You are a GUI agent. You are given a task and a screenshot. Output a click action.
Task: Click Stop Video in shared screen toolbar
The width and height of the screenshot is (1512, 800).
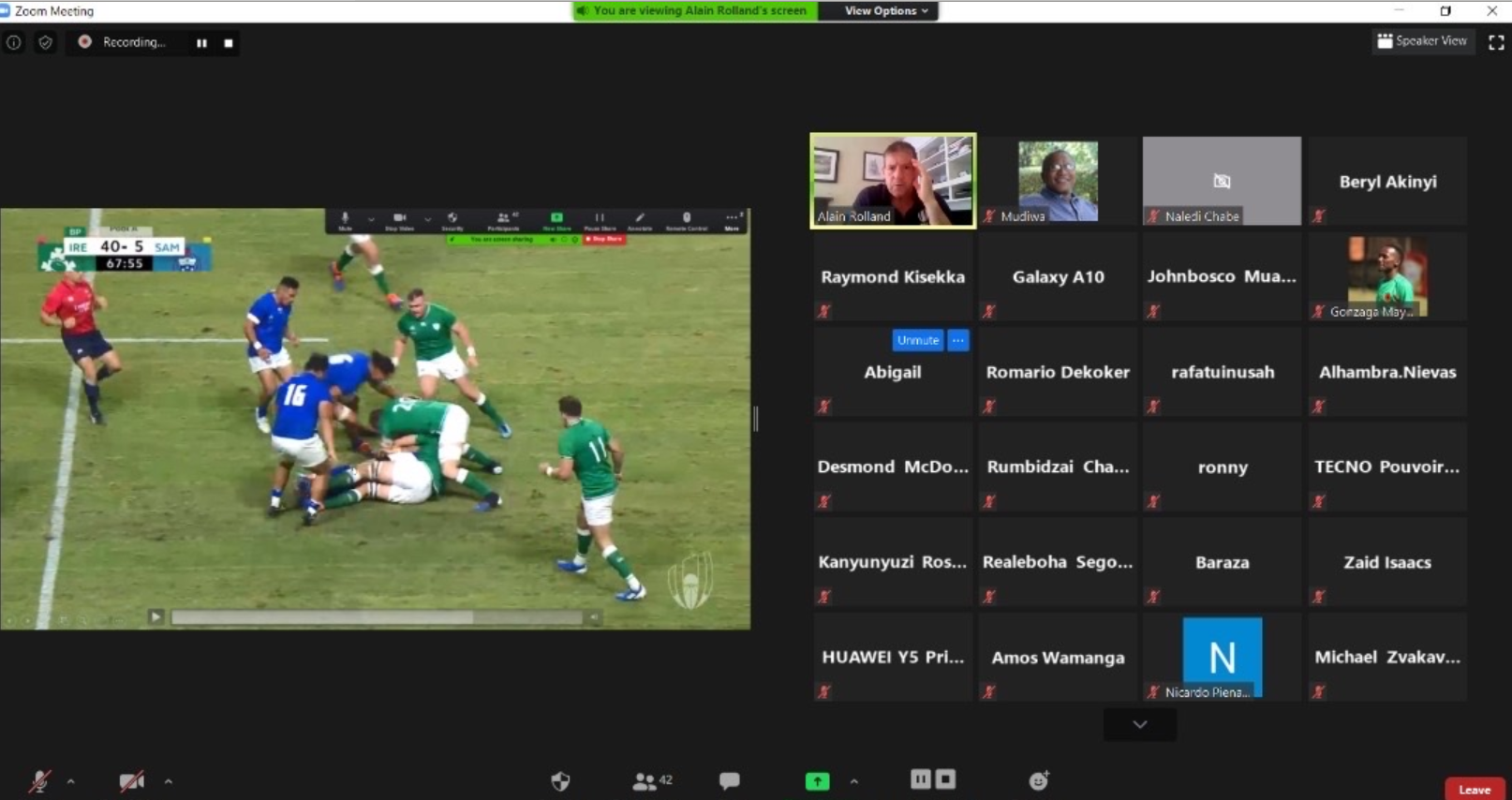pyautogui.click(x=400, y=221)
